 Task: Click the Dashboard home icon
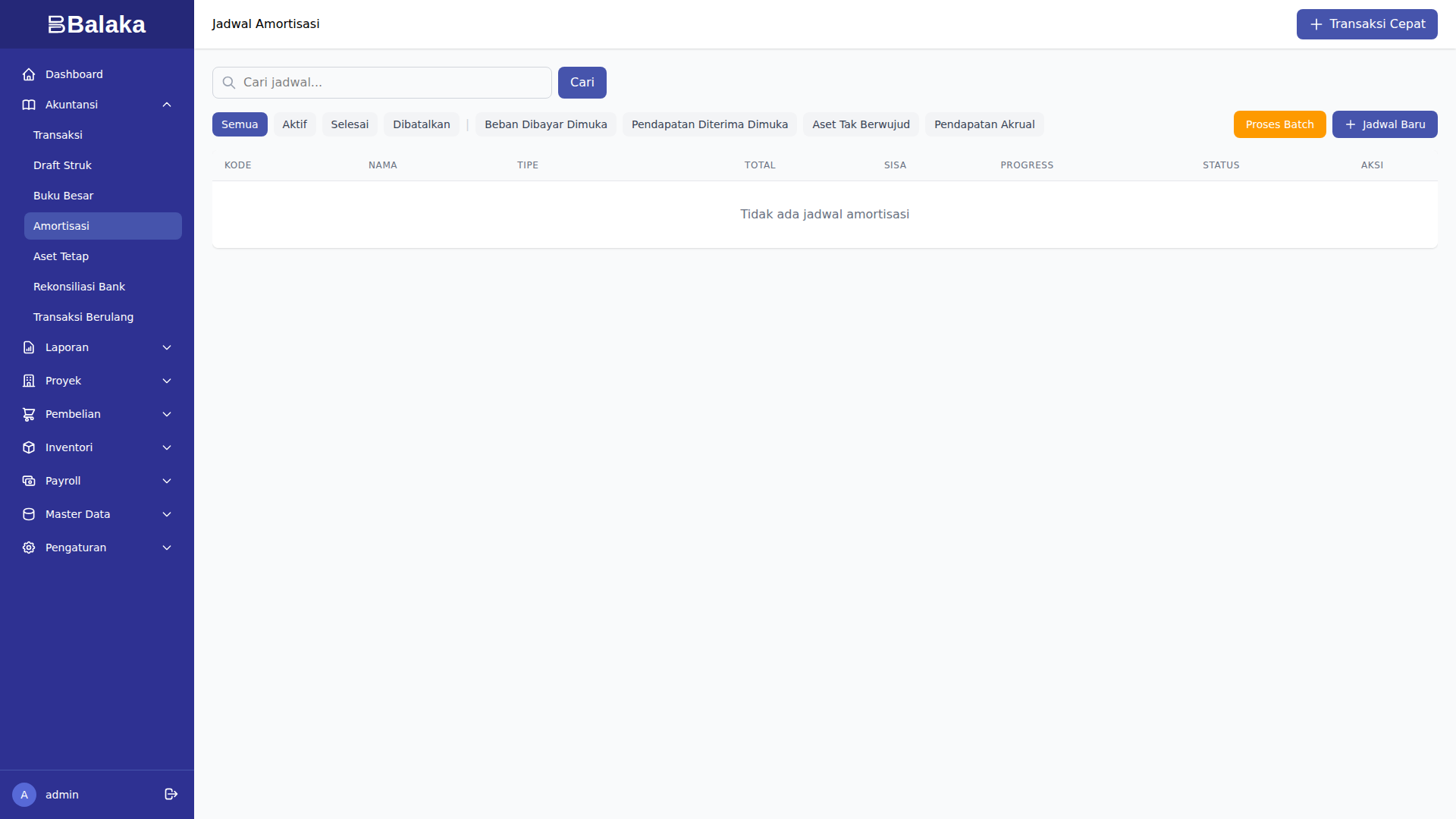[29, 74]
